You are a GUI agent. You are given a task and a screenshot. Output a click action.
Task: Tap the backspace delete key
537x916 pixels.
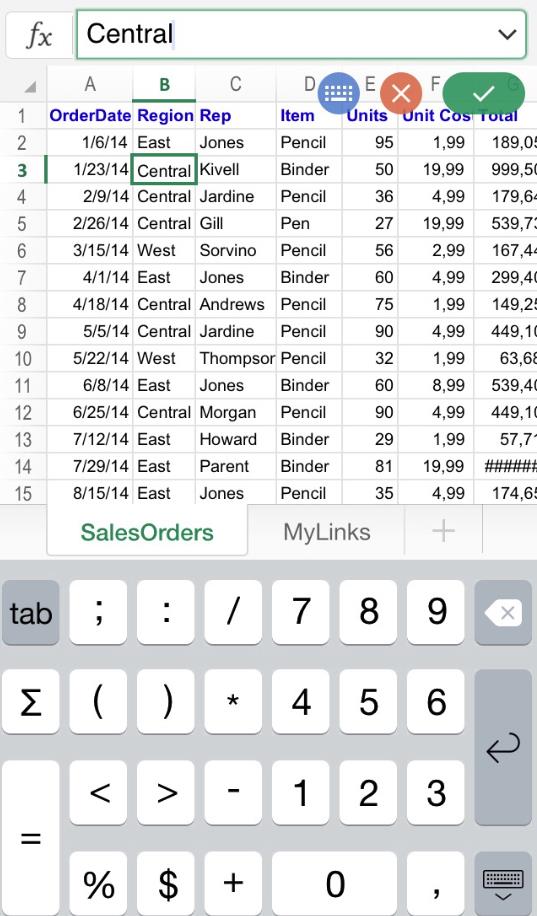[x=503, y=613]
